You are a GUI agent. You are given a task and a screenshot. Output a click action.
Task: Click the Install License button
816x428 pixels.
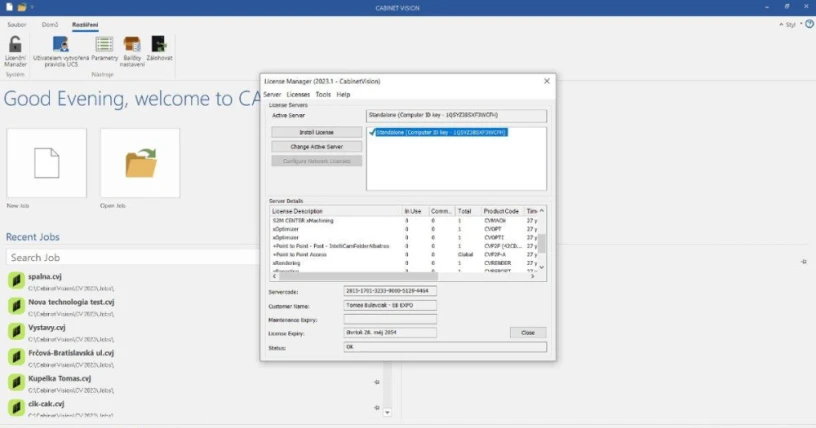tap(316, 132)
